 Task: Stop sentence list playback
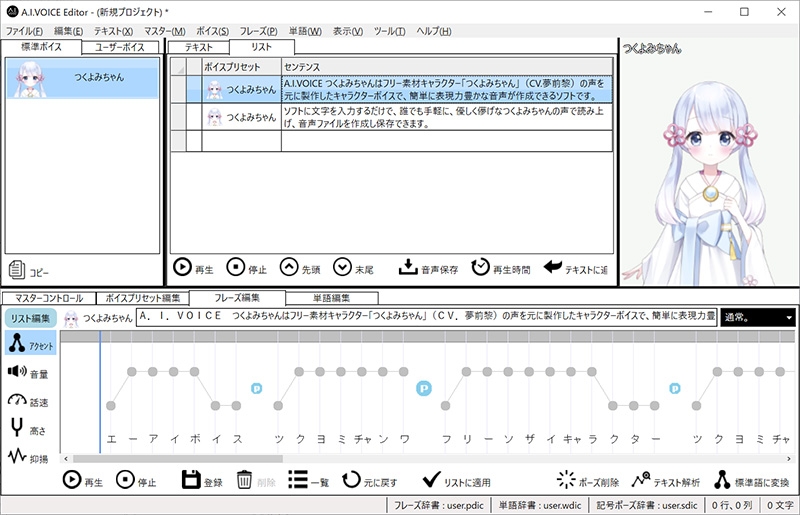[246, 267]
